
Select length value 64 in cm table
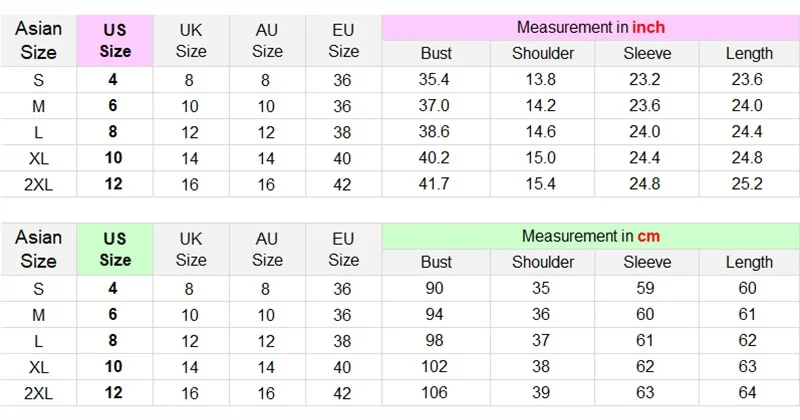point(749,392)
